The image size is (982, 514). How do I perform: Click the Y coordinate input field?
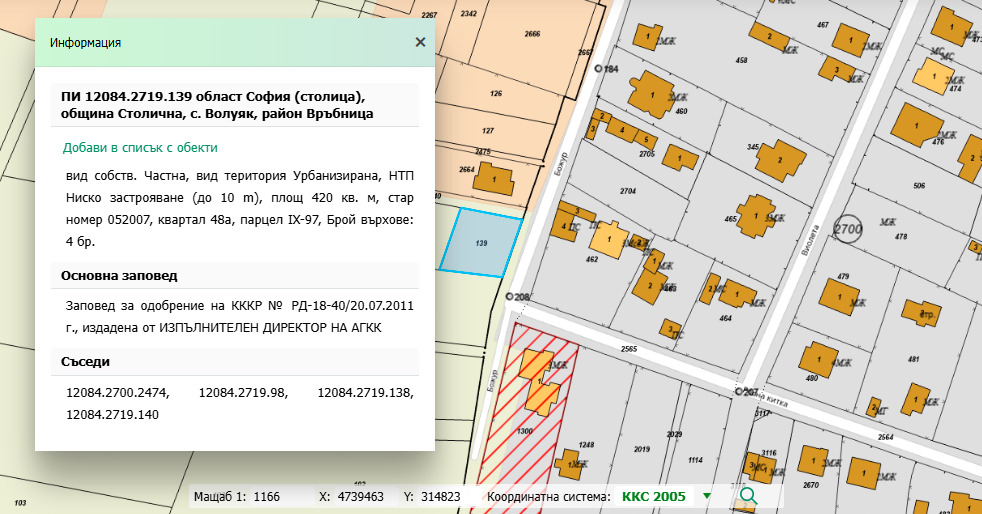click(x=447, y=496)
